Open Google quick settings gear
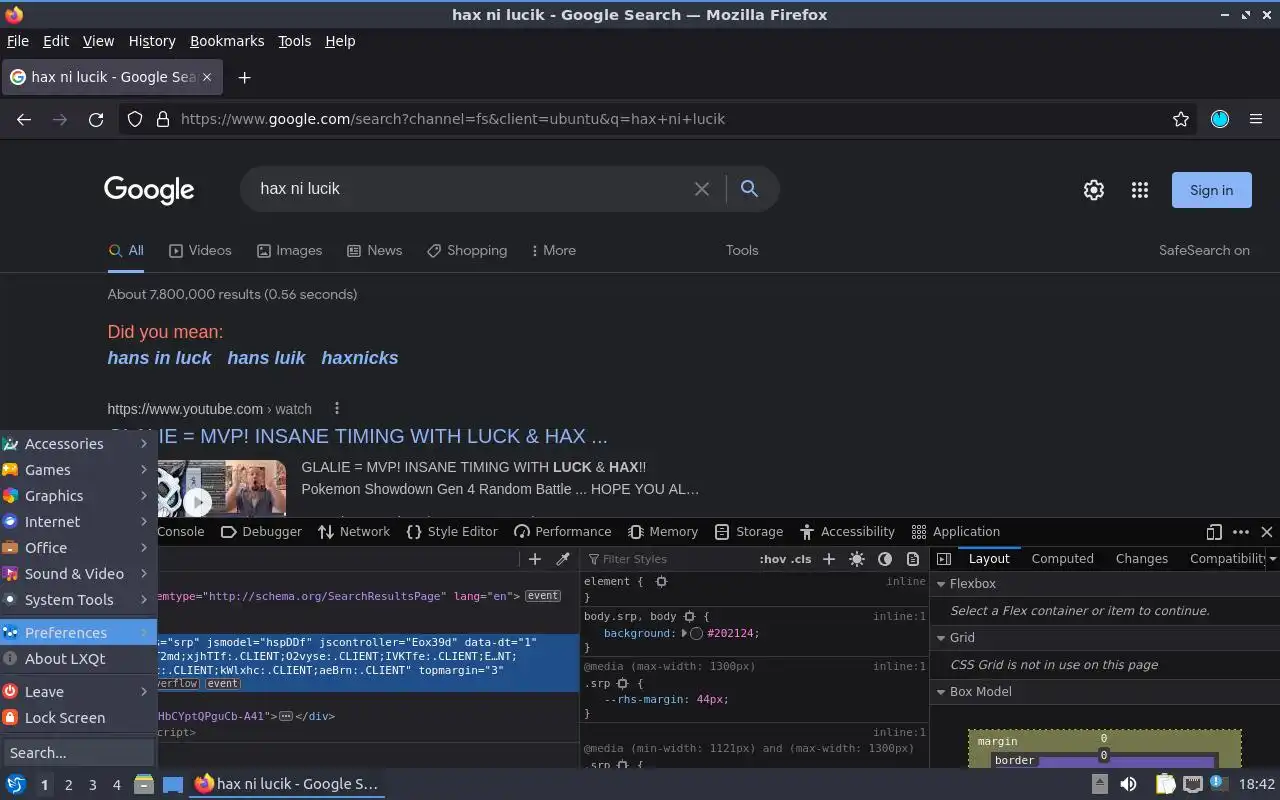 click(x=1094, y=190)
